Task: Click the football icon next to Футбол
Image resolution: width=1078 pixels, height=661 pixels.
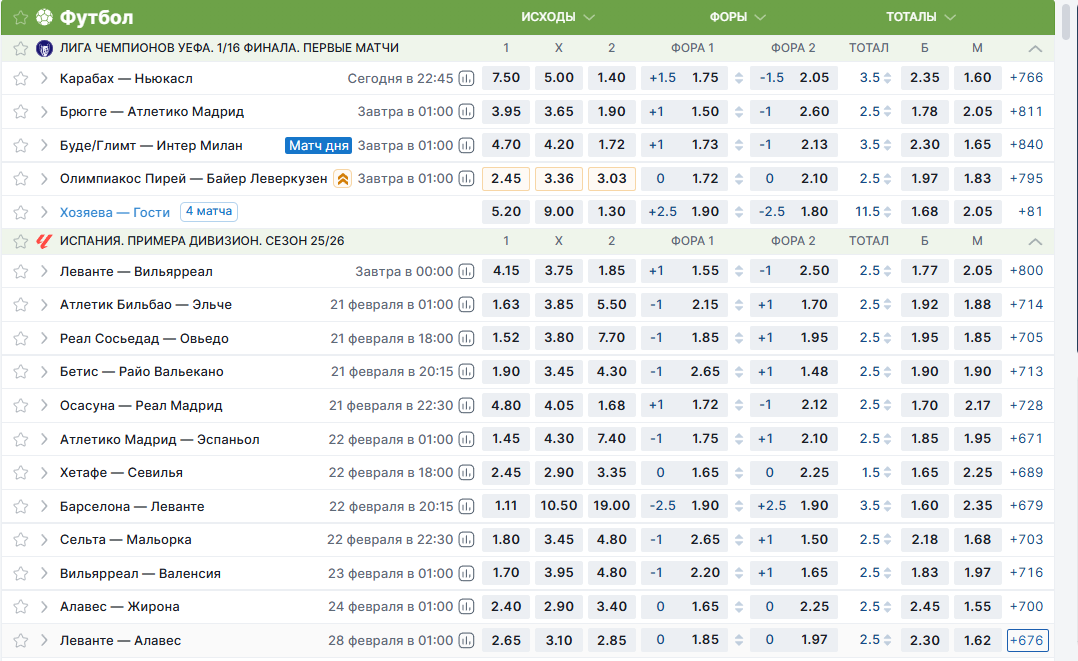Action: [44, 17]
